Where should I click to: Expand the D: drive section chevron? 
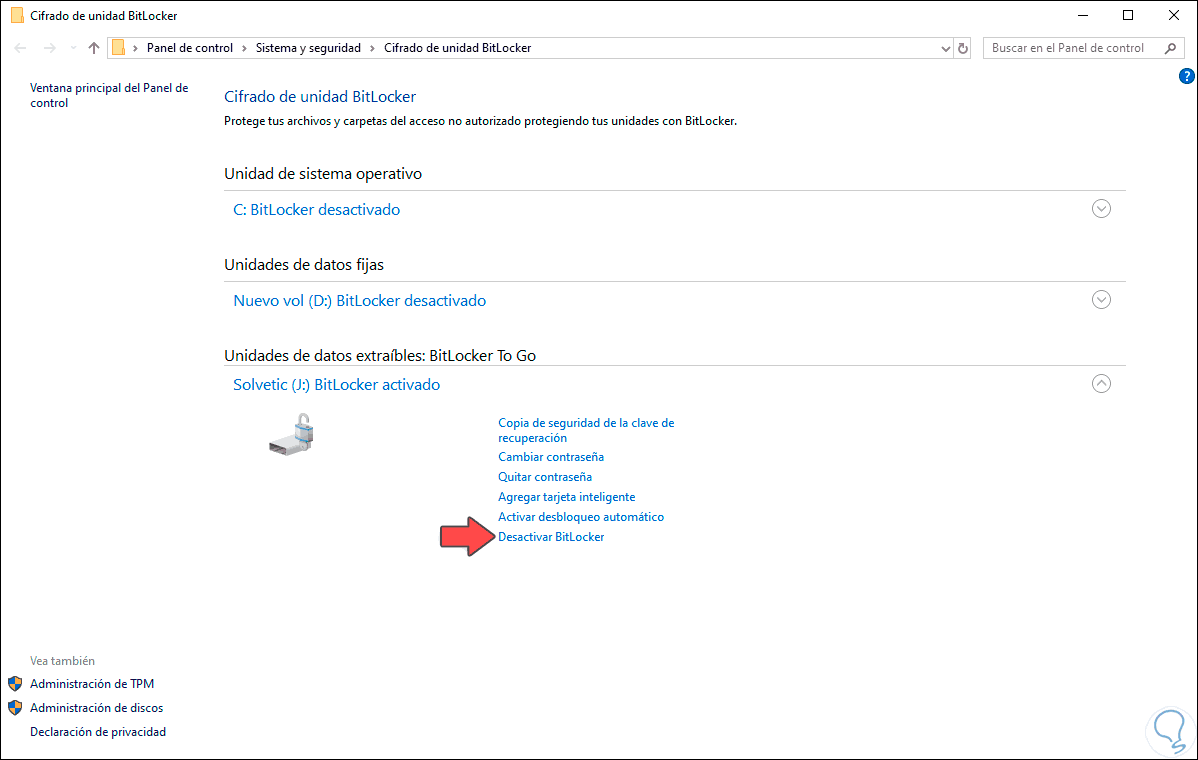point(1101,299)
